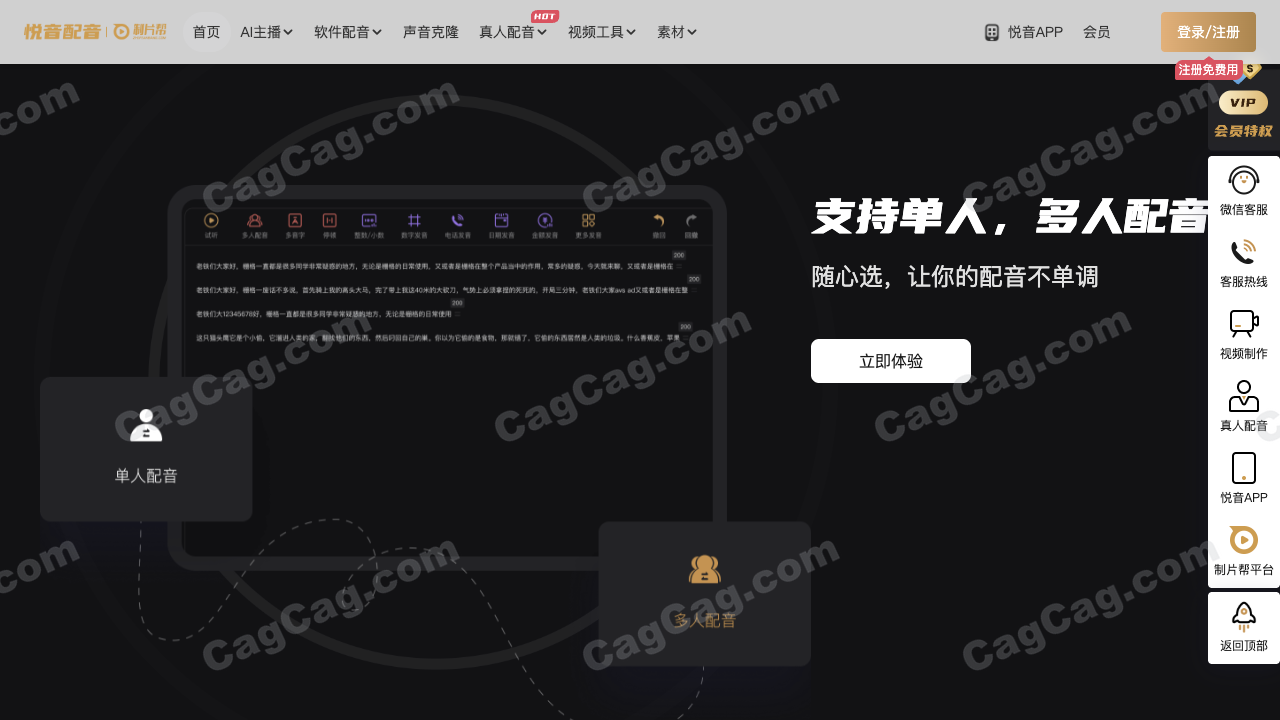Expand the 视频工具 dropdown menu

(602, 32)
